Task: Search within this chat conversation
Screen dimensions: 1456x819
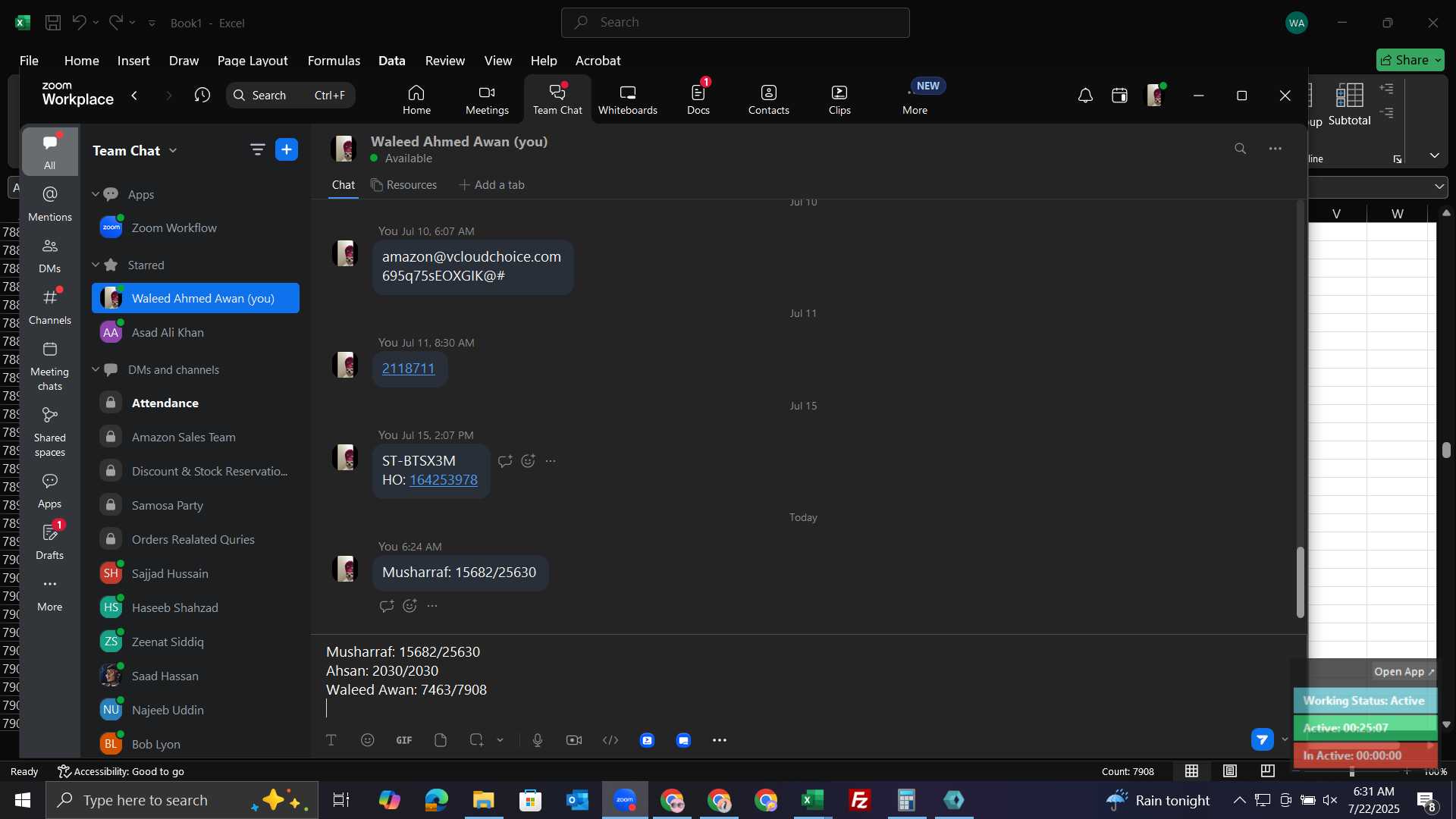Action: (1241, 149)
